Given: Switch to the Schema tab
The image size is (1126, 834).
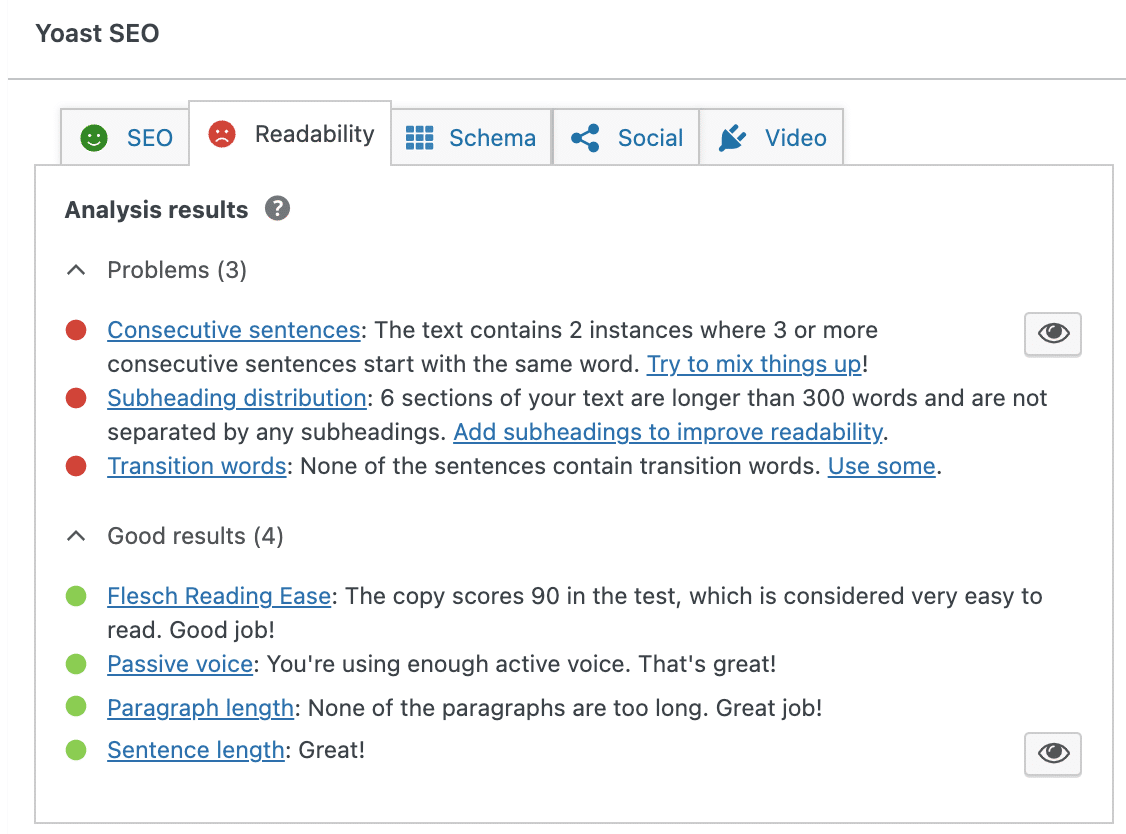Looking at the screenshot, I should [490, 138].
